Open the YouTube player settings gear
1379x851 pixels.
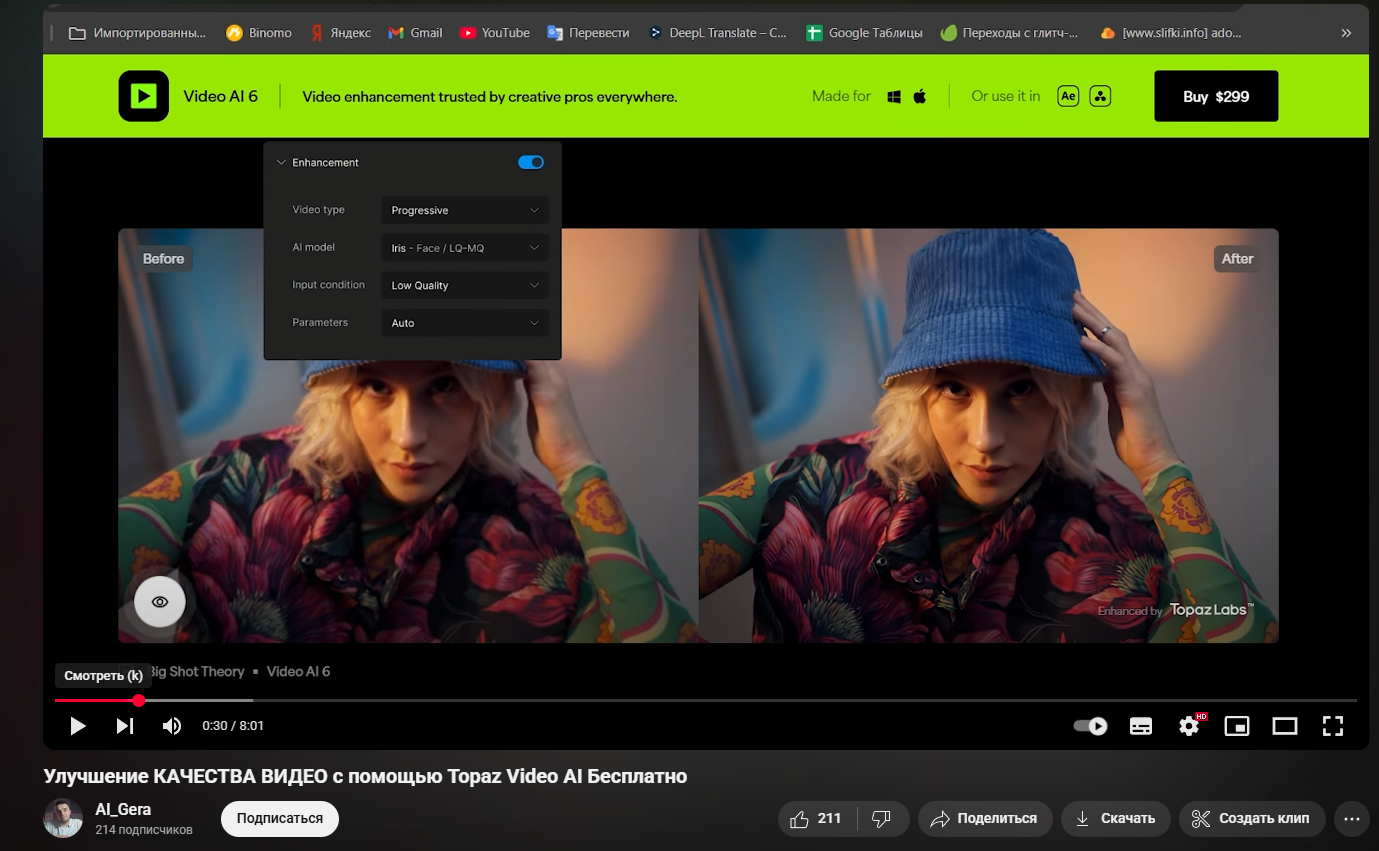point(1189,726)
